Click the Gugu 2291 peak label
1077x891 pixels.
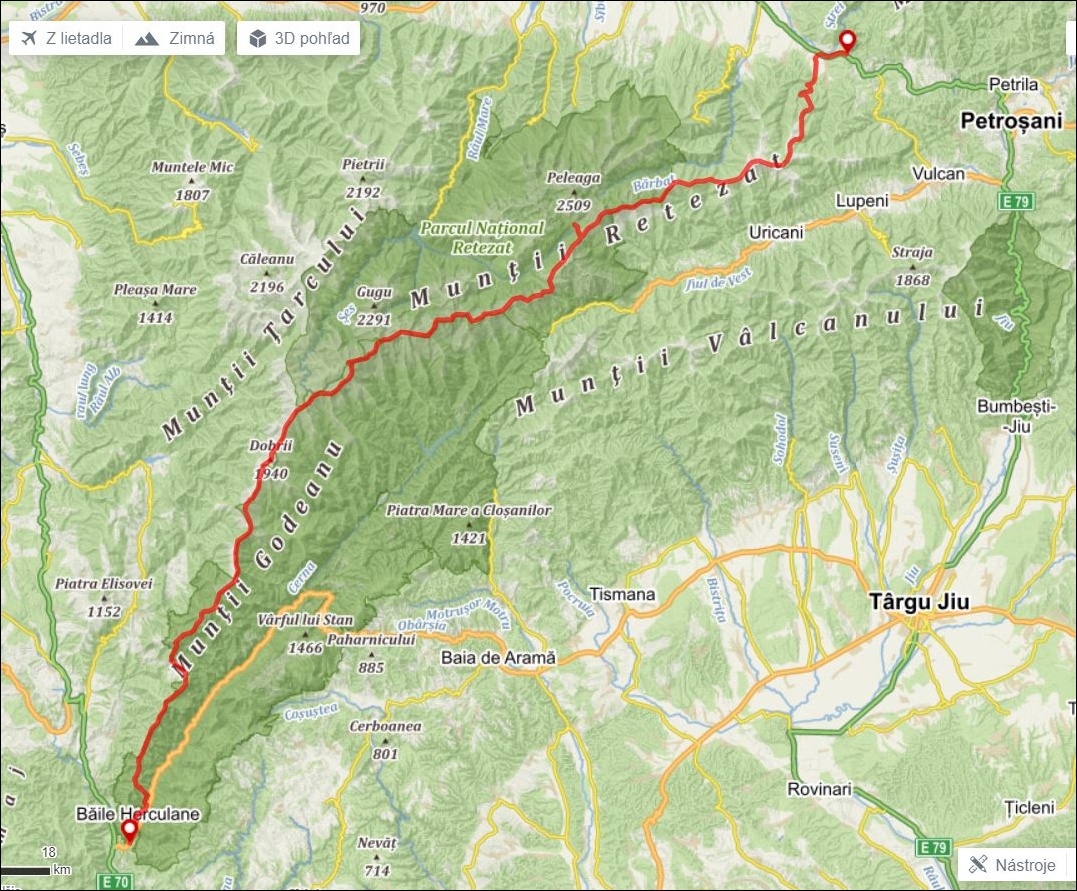pyautogui.click(x=374, y=306)
